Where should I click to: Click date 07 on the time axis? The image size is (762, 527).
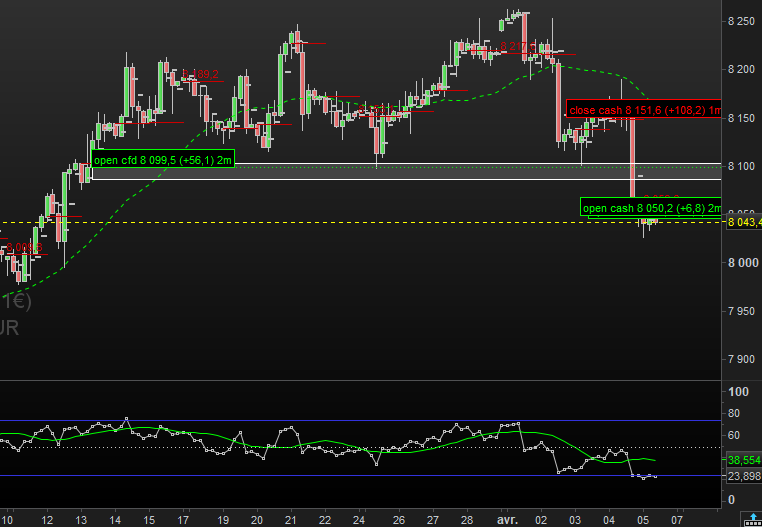click(677, 520)
